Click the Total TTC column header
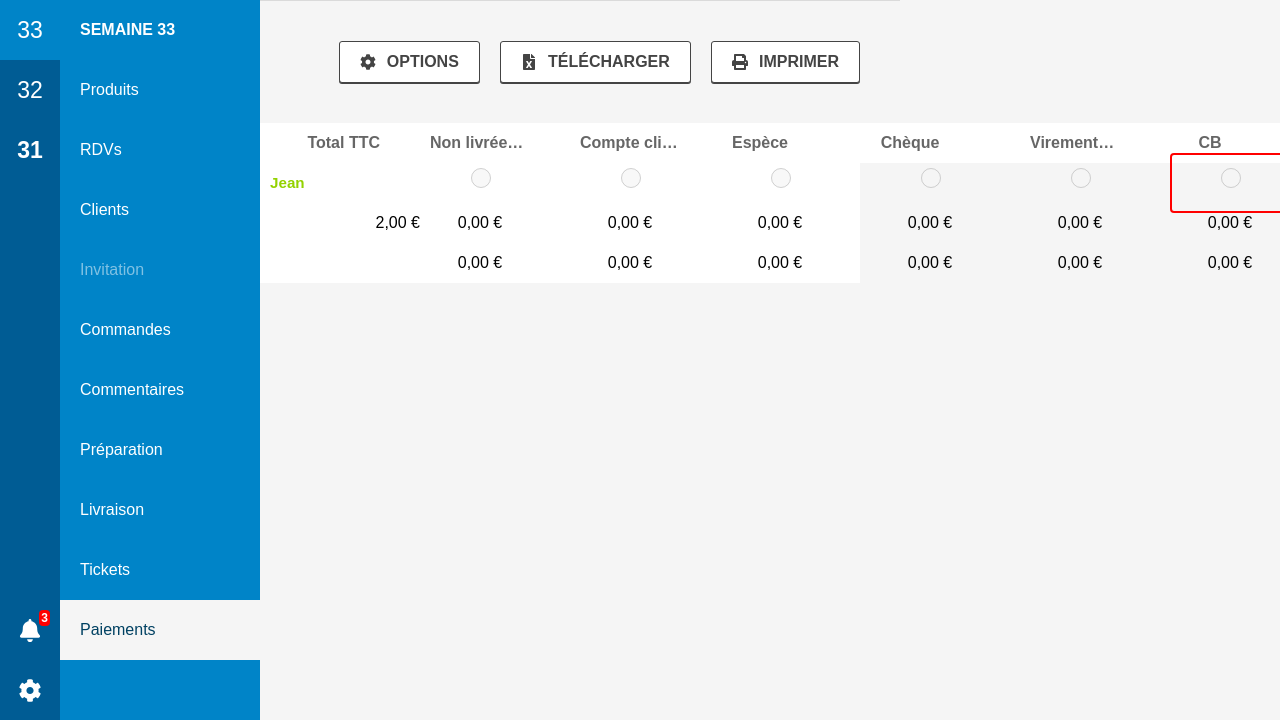 [343, 143]
